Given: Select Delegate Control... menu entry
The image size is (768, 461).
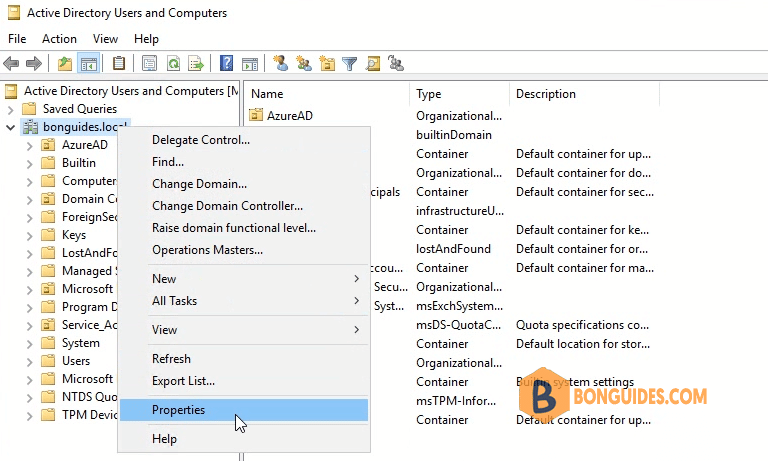Looking at the screenshot, I should tap(244, 140).
